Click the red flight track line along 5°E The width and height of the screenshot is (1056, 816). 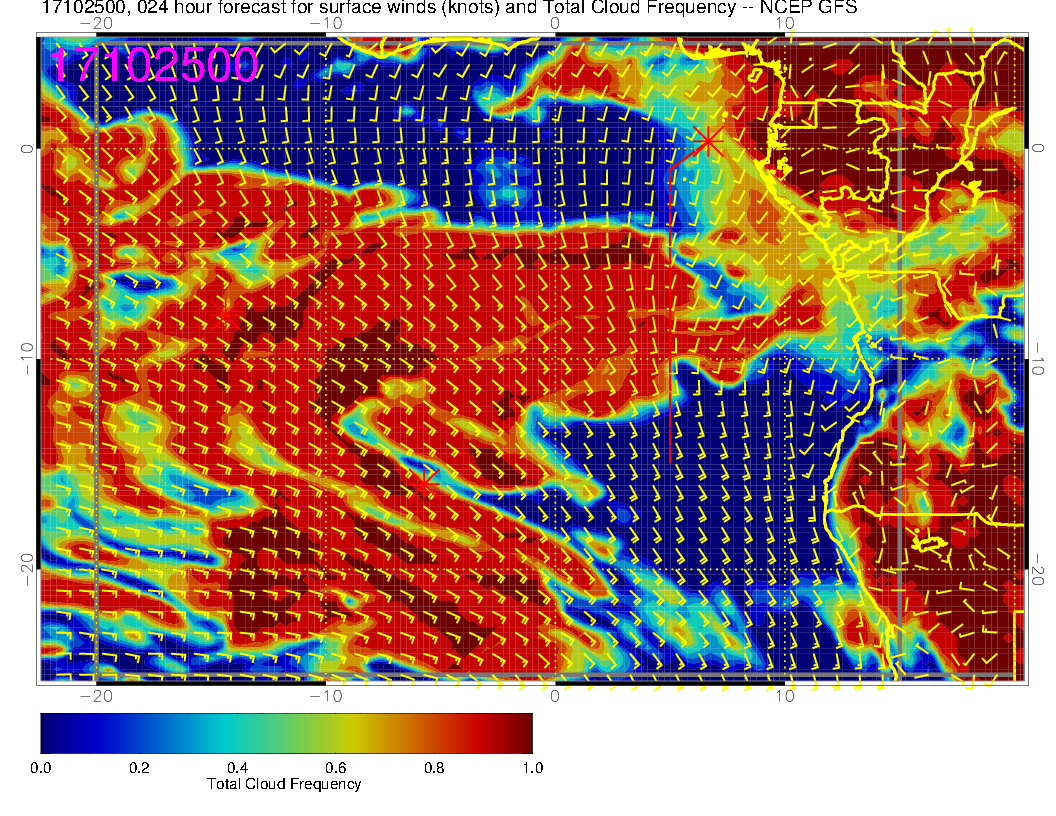(671, 316)
